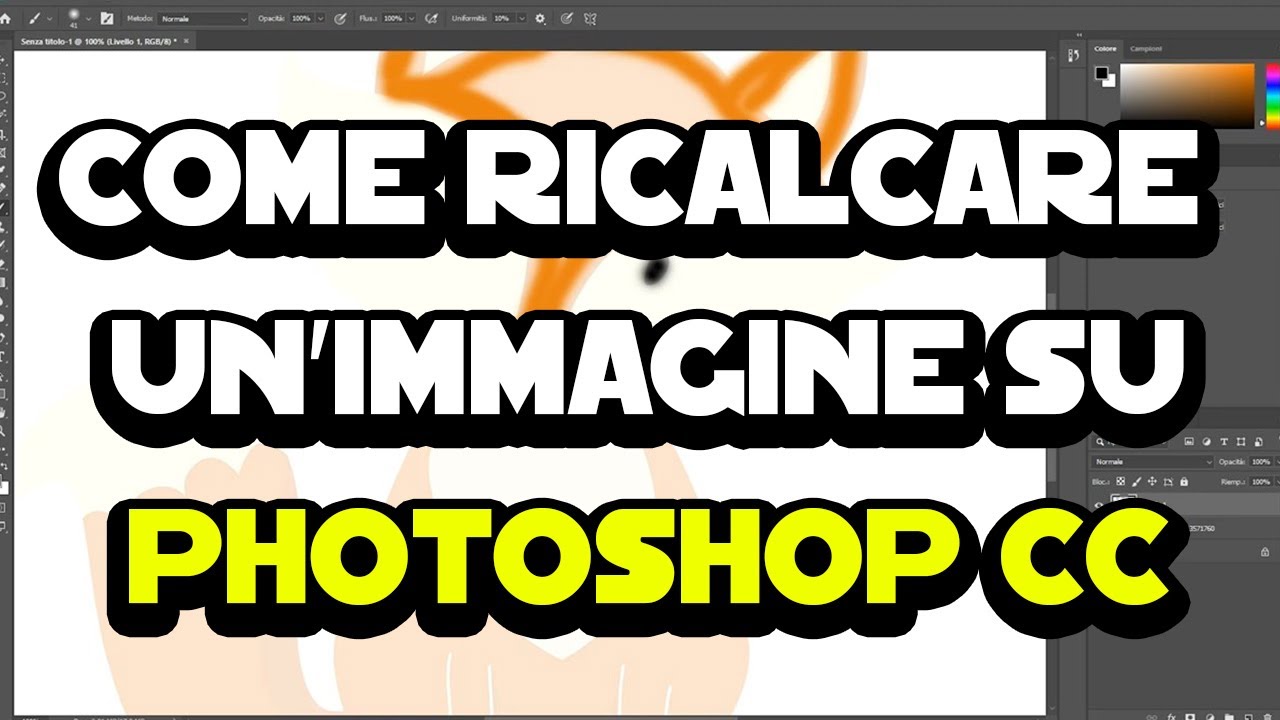This screenshot has height=720, width=1280.
Task: Pick a color in the orange color field
Action: [1187, 96]
